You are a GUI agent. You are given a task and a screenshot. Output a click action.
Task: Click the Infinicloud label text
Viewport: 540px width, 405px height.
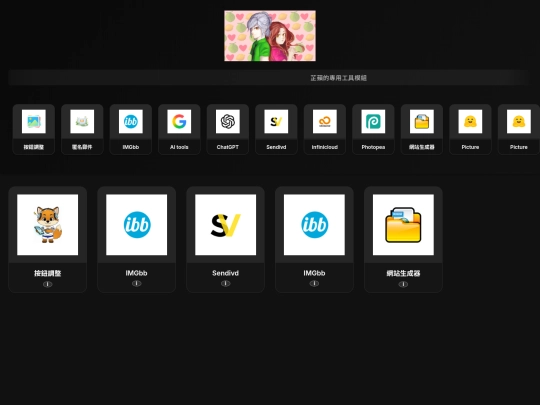[x=325, y=147]
